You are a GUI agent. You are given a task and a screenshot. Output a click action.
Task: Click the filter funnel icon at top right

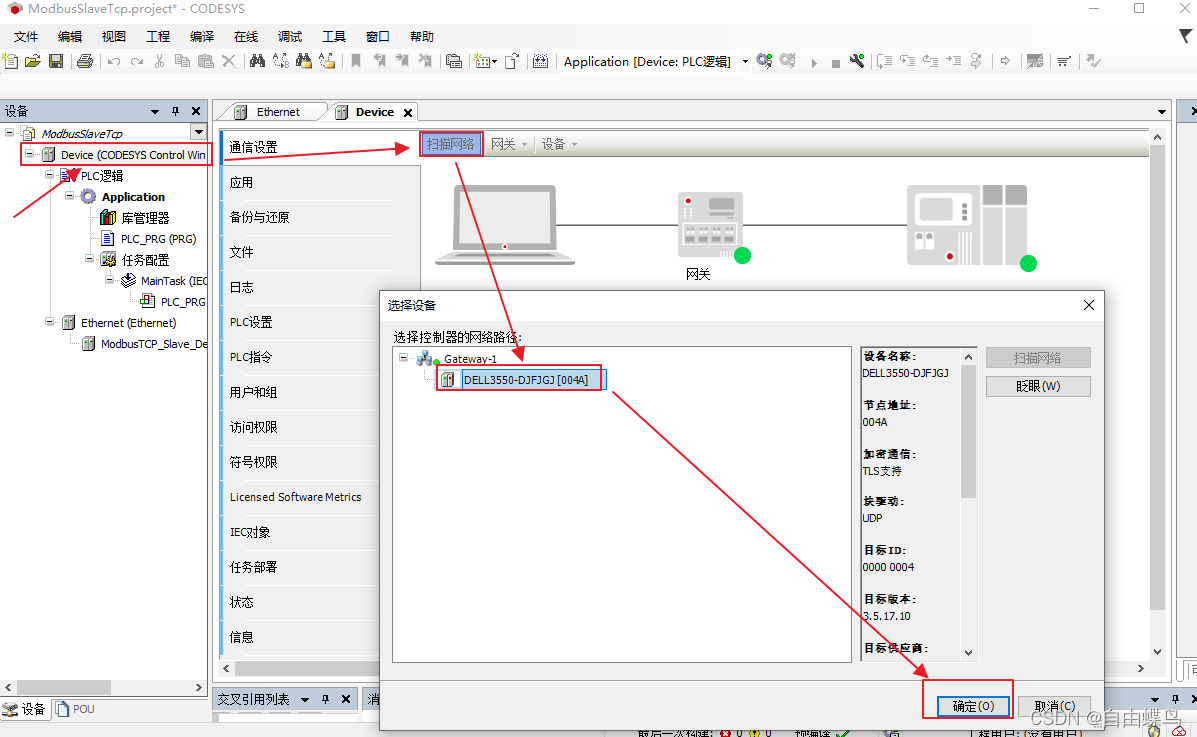(1185, 36)
